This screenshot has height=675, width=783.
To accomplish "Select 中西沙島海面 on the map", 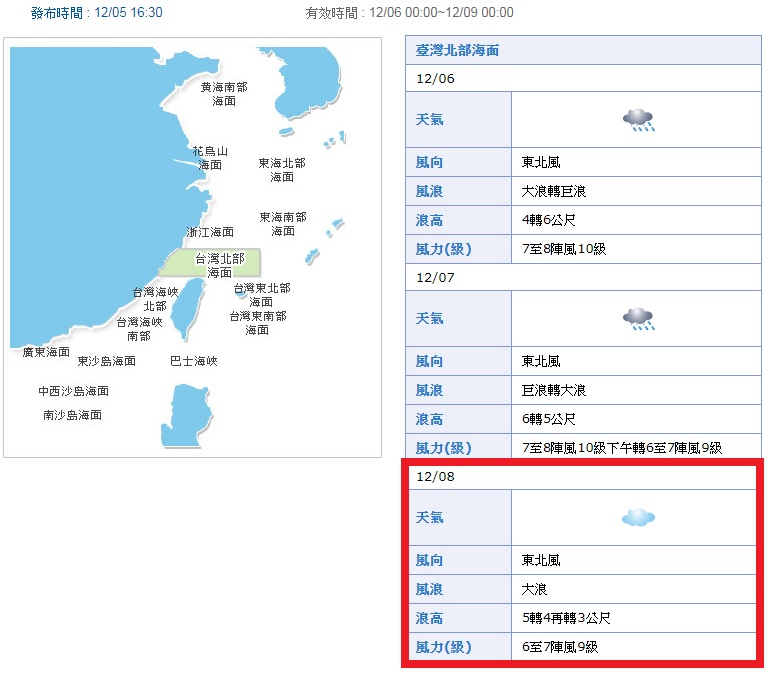I will click(73, 391).
